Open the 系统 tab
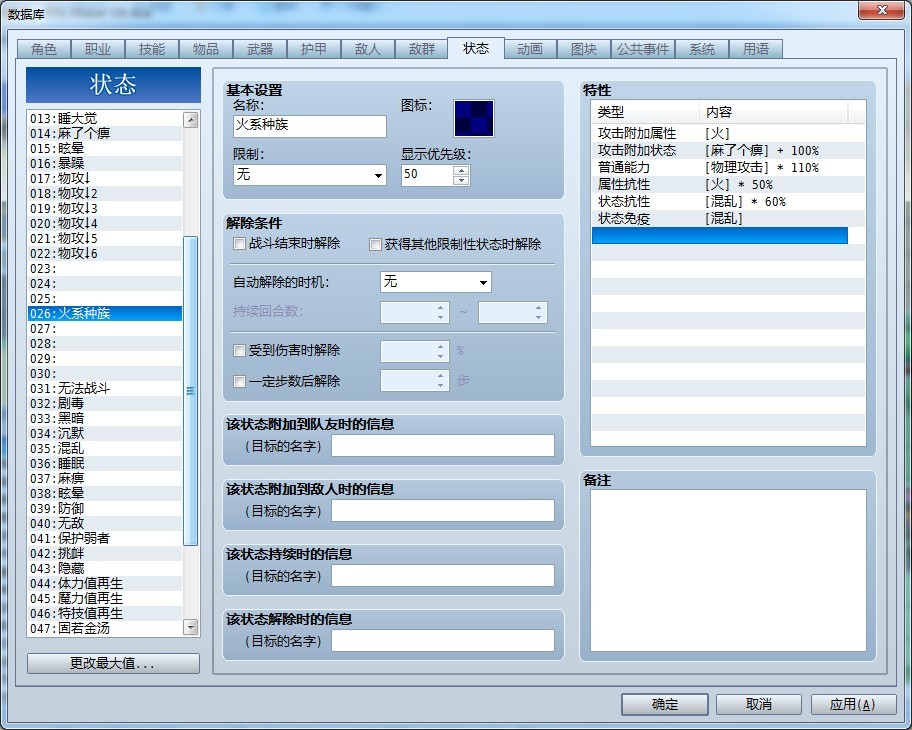Viewport: 912px width, 730px height. pos(702,49)
